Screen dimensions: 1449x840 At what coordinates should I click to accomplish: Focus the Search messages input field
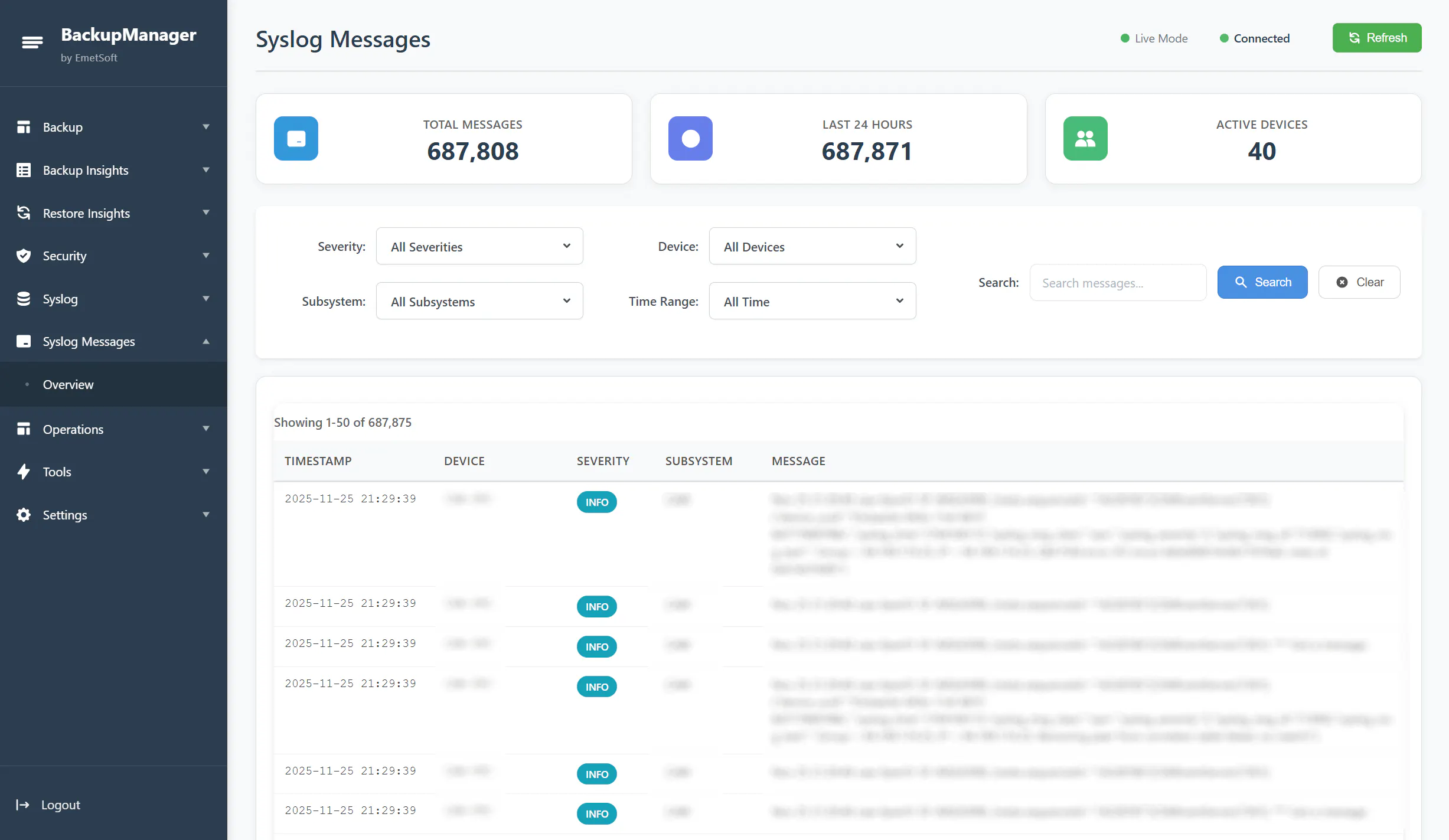point(1118,283)
